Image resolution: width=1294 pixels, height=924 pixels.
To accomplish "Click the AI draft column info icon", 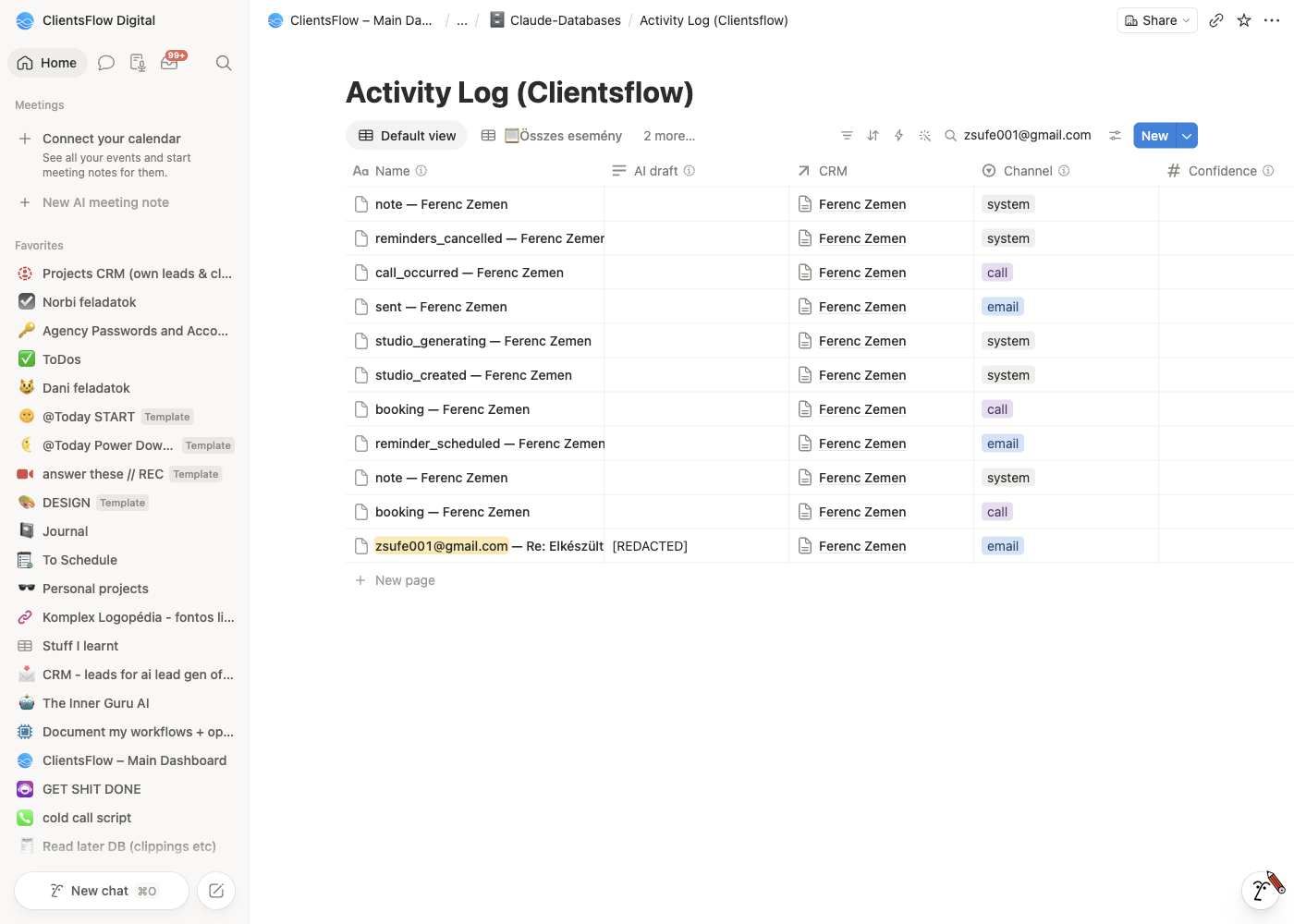I will 690,171.
